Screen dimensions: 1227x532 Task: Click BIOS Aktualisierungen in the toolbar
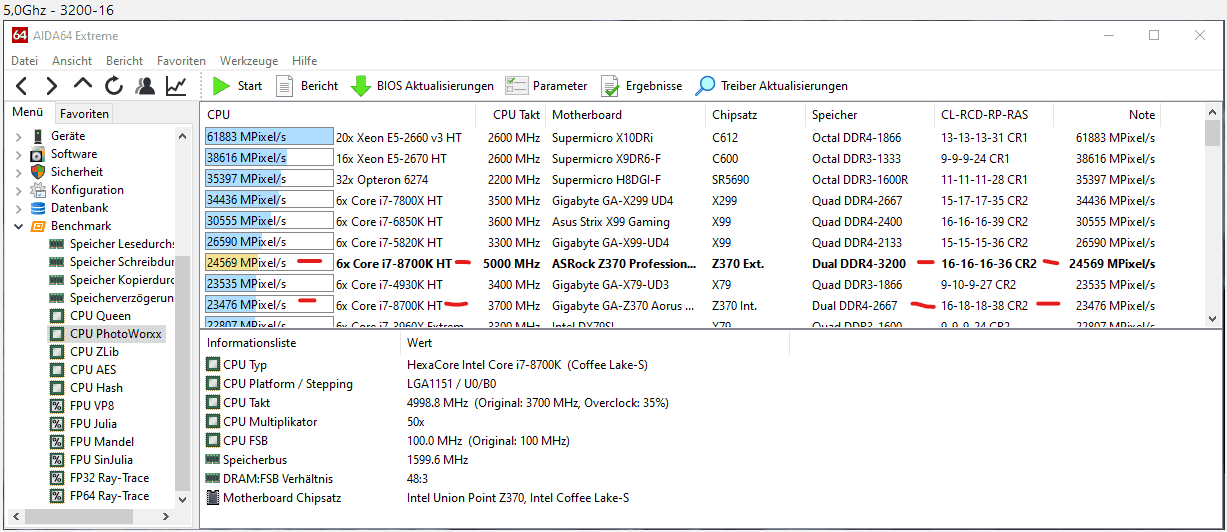422,86
